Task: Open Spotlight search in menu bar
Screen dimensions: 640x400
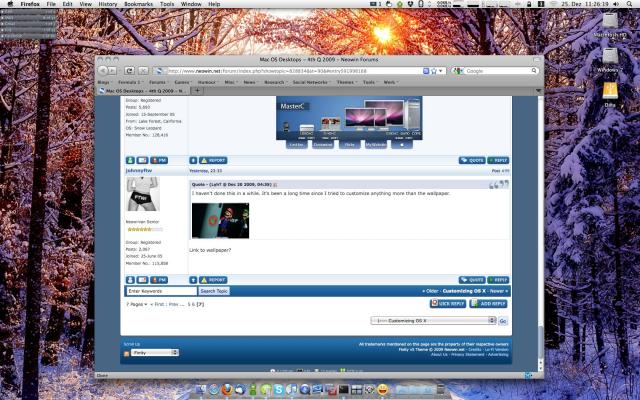Action: (x=629, y=4)
